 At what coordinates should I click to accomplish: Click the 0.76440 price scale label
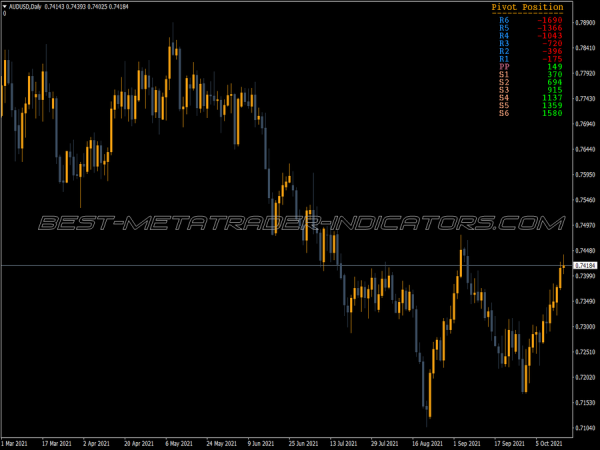[585, 149]
